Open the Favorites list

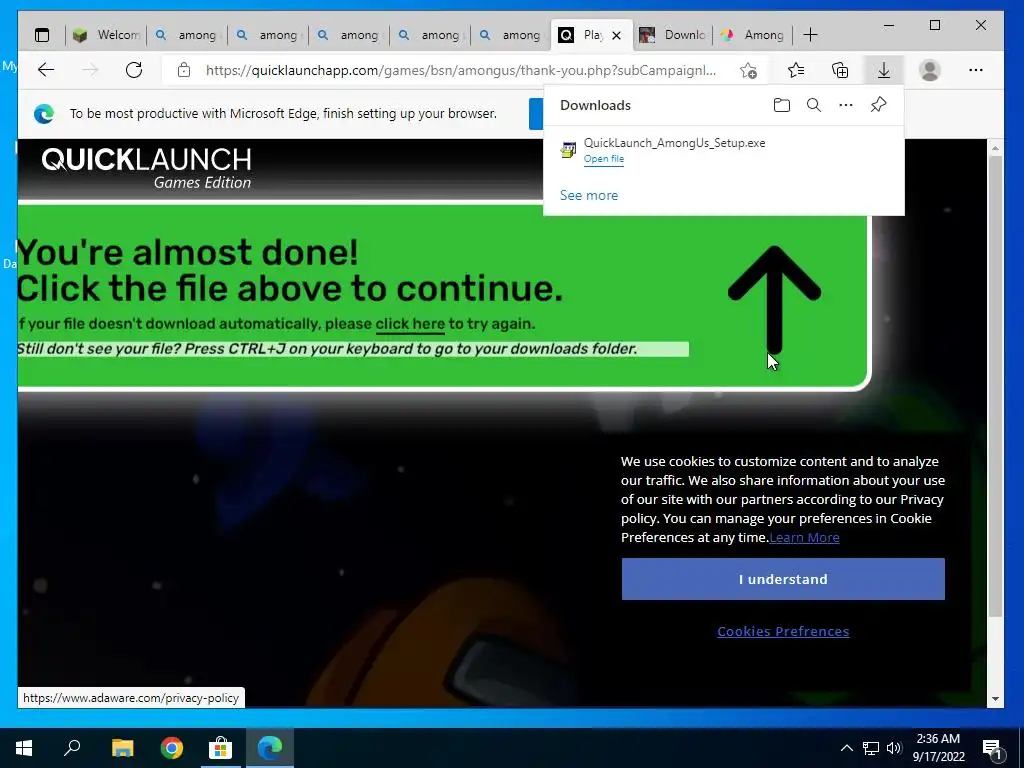[796, 70]
